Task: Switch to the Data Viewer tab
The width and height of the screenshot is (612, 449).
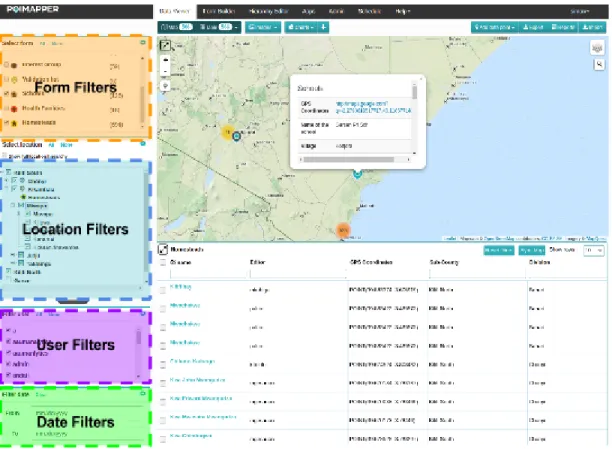Action: (175, 11)
